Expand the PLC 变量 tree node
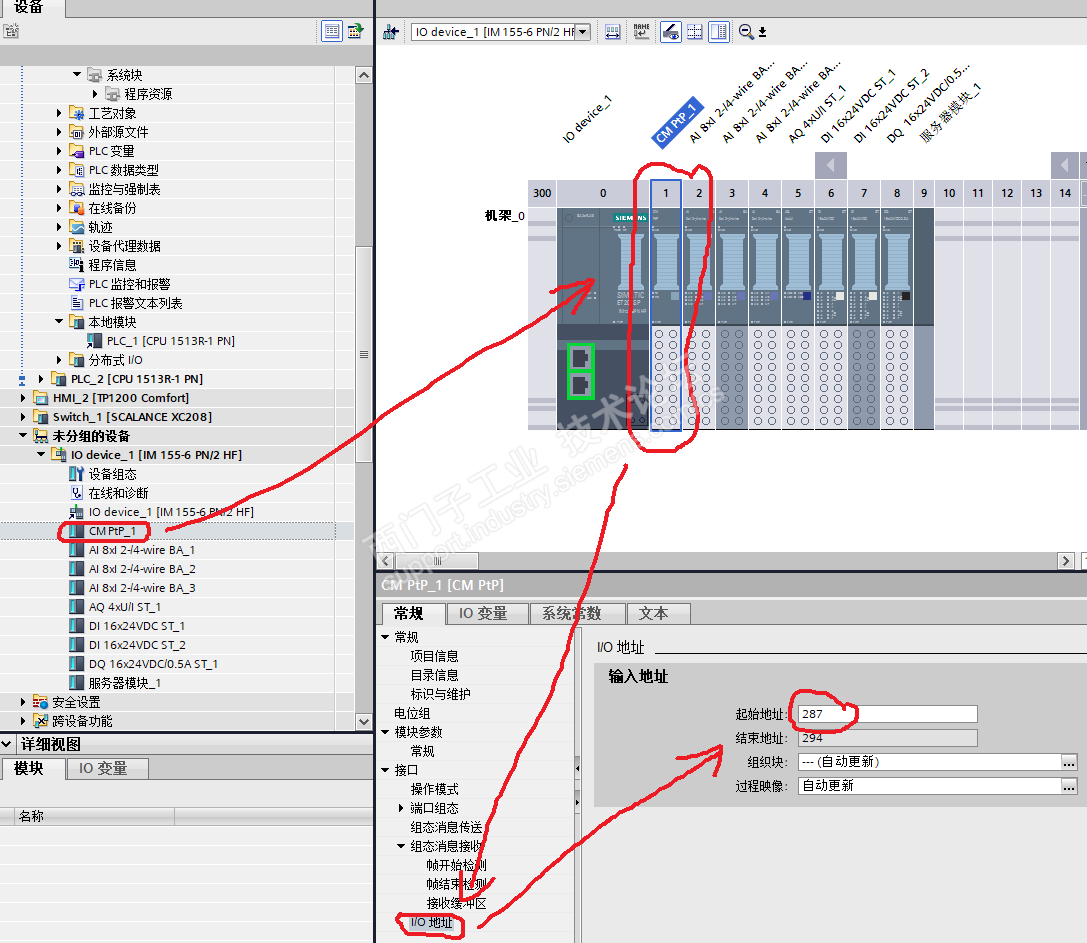The image size is (1087, 943). [59, 151]
